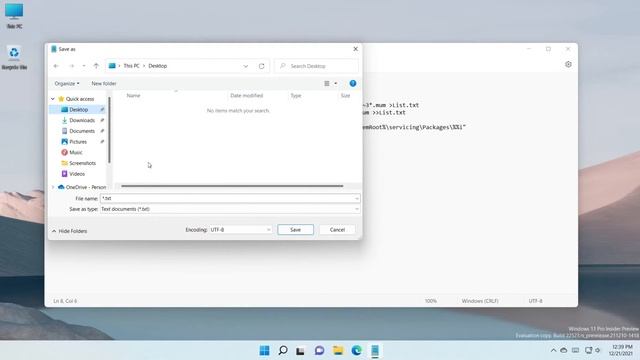Sort by Size column header
Viewport: 640px width, 360px height.
(345, 96)
